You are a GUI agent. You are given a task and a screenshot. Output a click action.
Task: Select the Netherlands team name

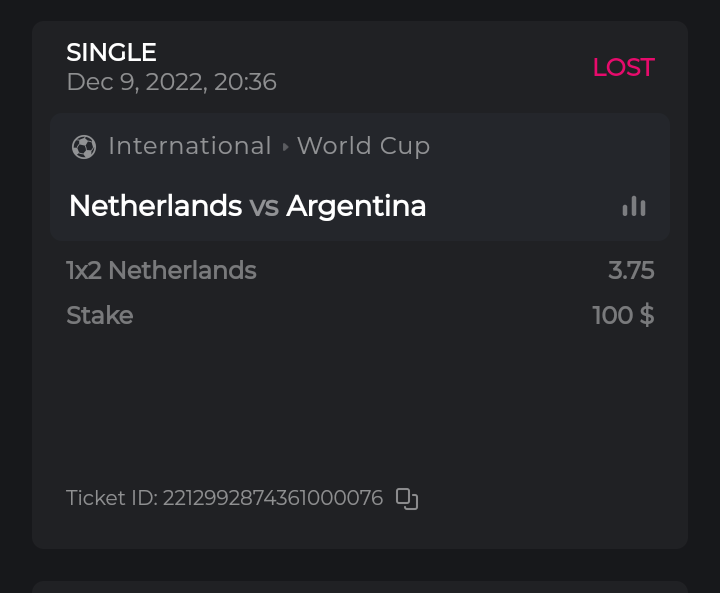(x=155, y=206)
